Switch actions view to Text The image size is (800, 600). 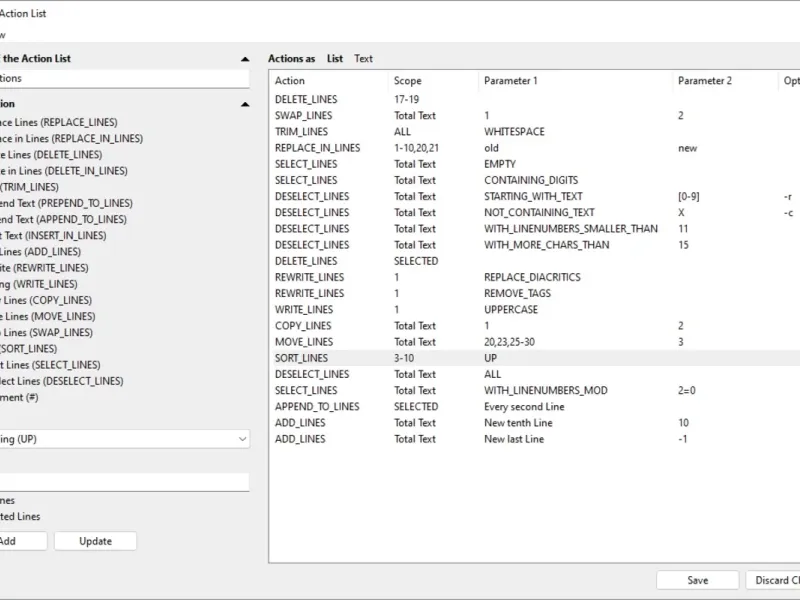[363, 59]
